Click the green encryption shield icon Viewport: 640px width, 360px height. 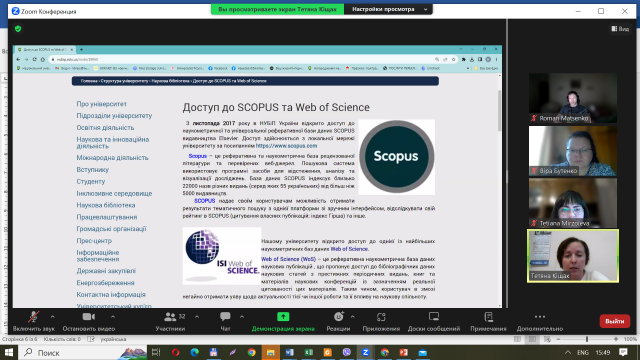pos(18,29)
